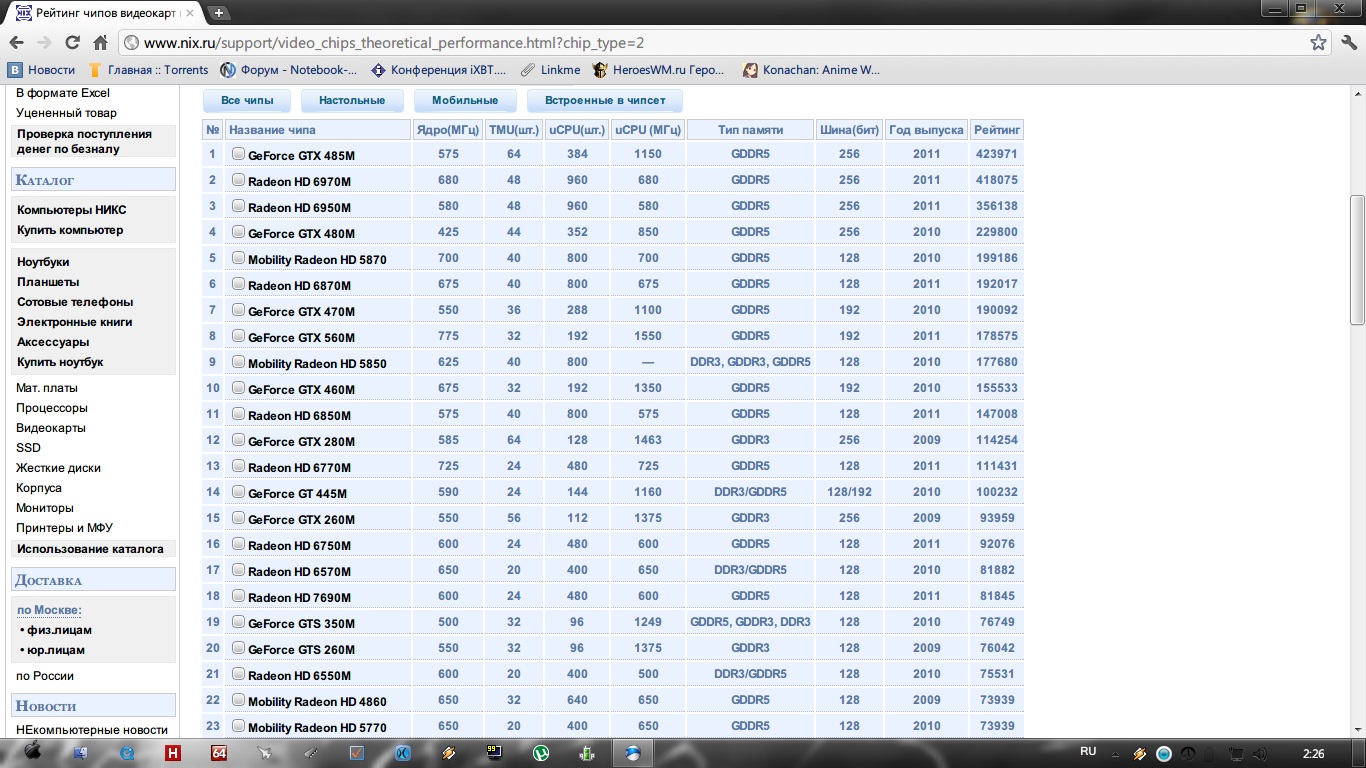
Task: Open a new tab with plus button
Action: click(219, 13)
